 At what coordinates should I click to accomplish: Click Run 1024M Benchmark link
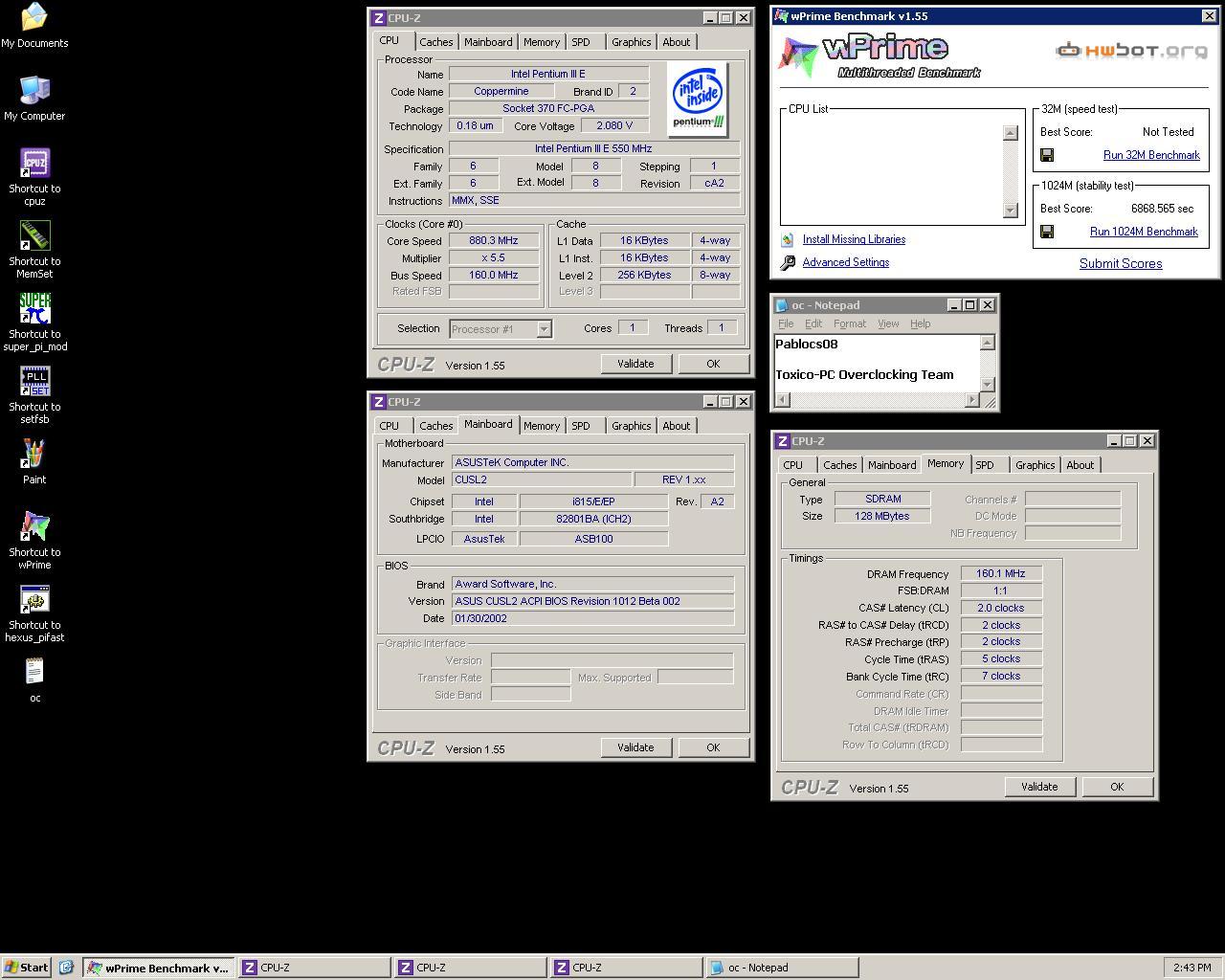tap(1144, 232)
